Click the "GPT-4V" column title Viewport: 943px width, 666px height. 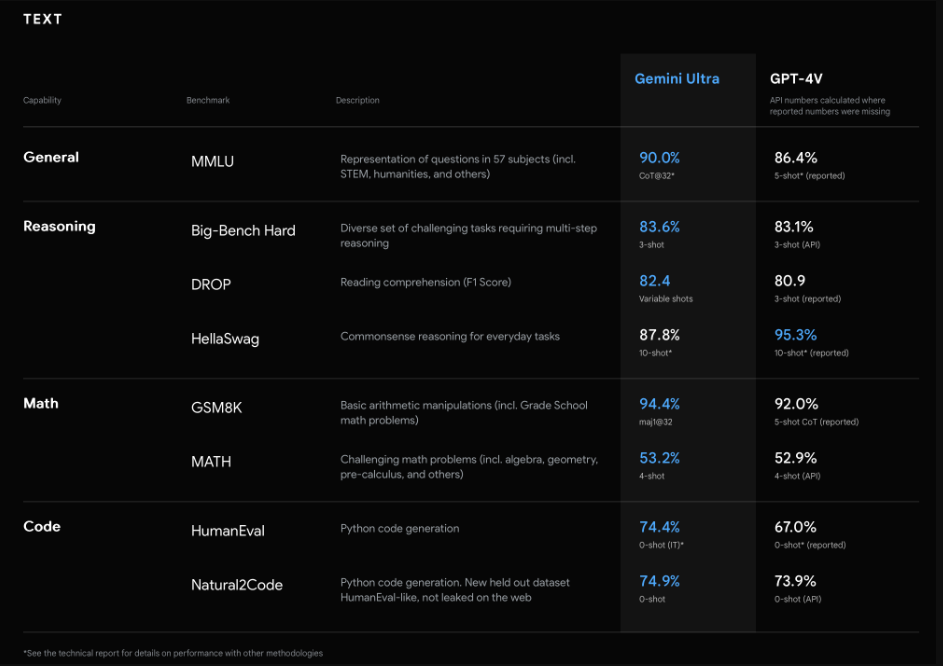pyautogui.click(x=796, y=79)
